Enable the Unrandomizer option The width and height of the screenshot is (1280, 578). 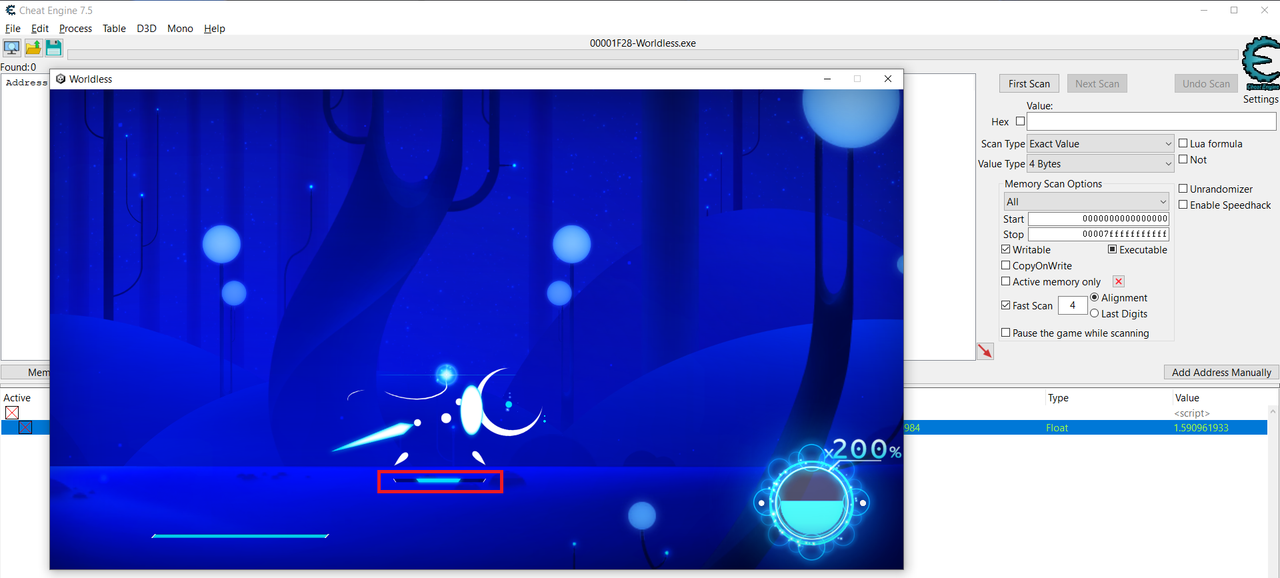click(1183, 189)
